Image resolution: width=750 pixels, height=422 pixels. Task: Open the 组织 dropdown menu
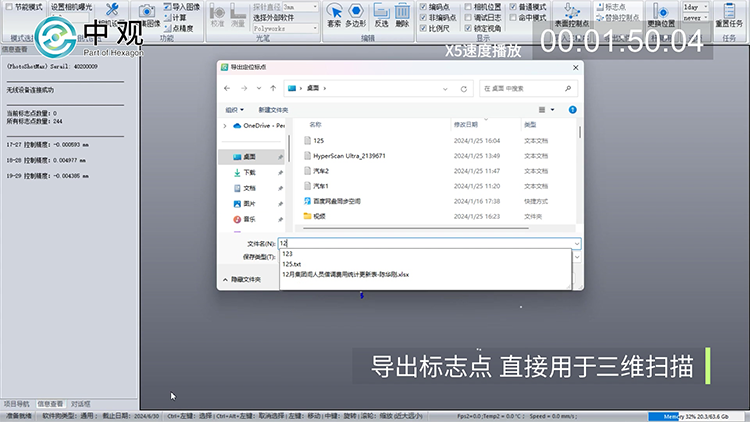pyautogui.click(x=235, y=109)
